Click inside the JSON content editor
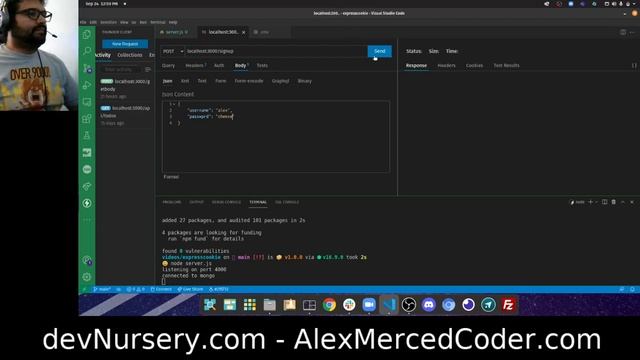 (x=276, y=136)
